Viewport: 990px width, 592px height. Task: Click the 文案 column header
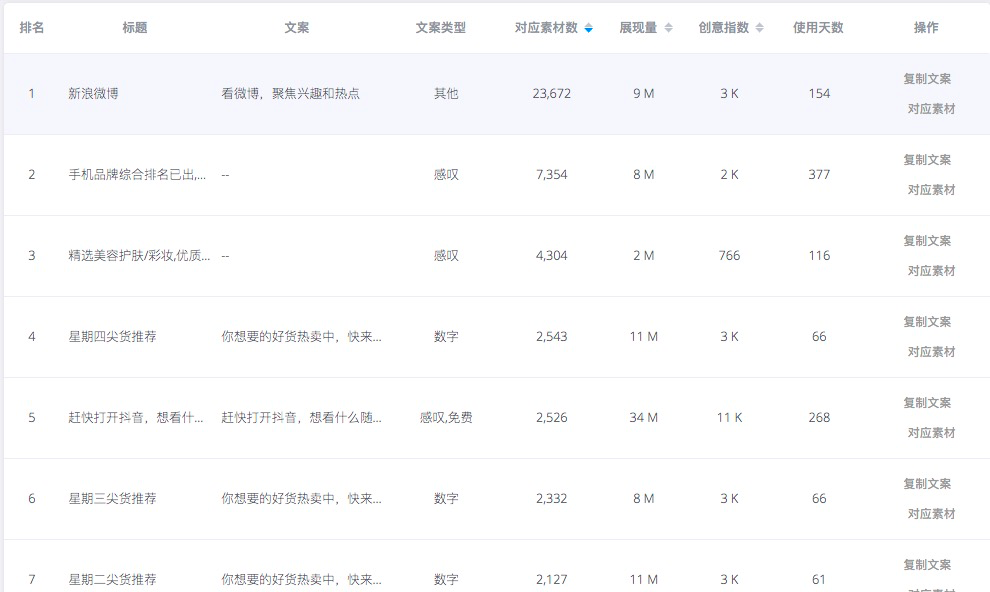pos(297,28)
